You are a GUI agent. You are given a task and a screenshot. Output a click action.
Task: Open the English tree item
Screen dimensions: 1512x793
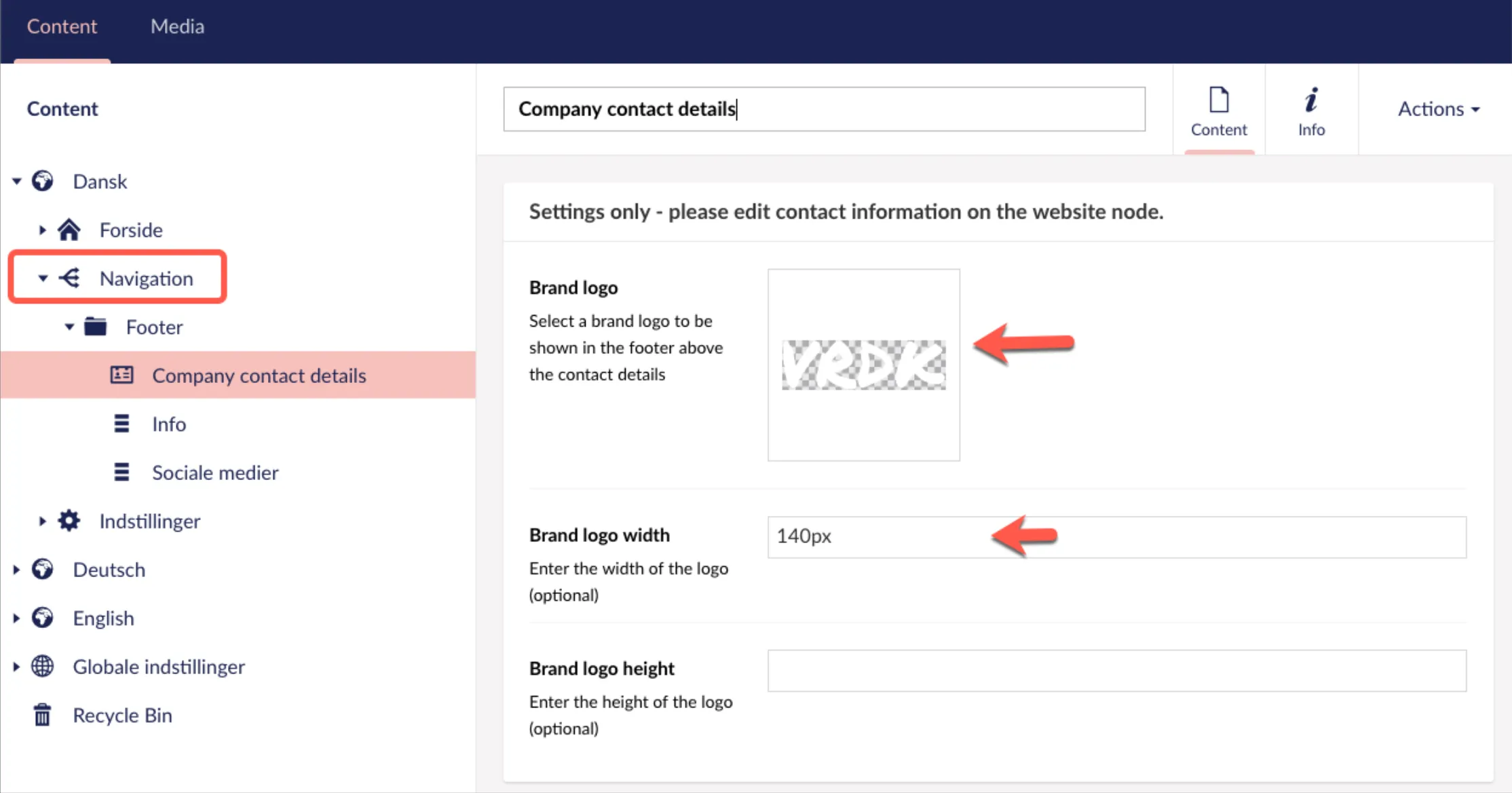(103, 618)
